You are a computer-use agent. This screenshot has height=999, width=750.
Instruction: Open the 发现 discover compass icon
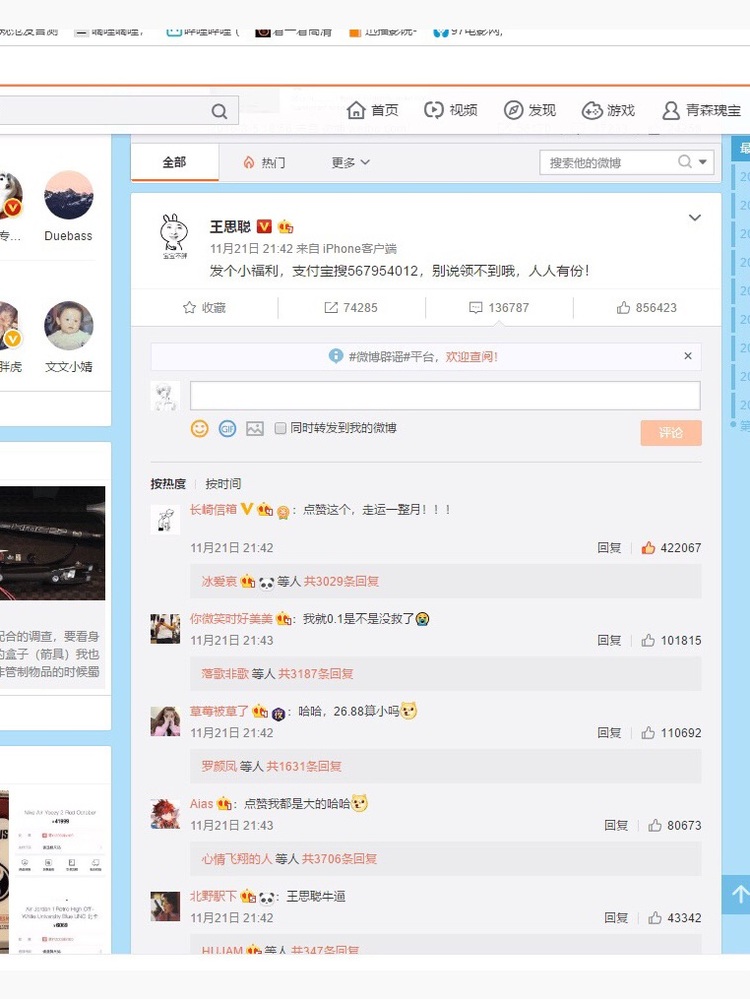click(x=513, y=110)
